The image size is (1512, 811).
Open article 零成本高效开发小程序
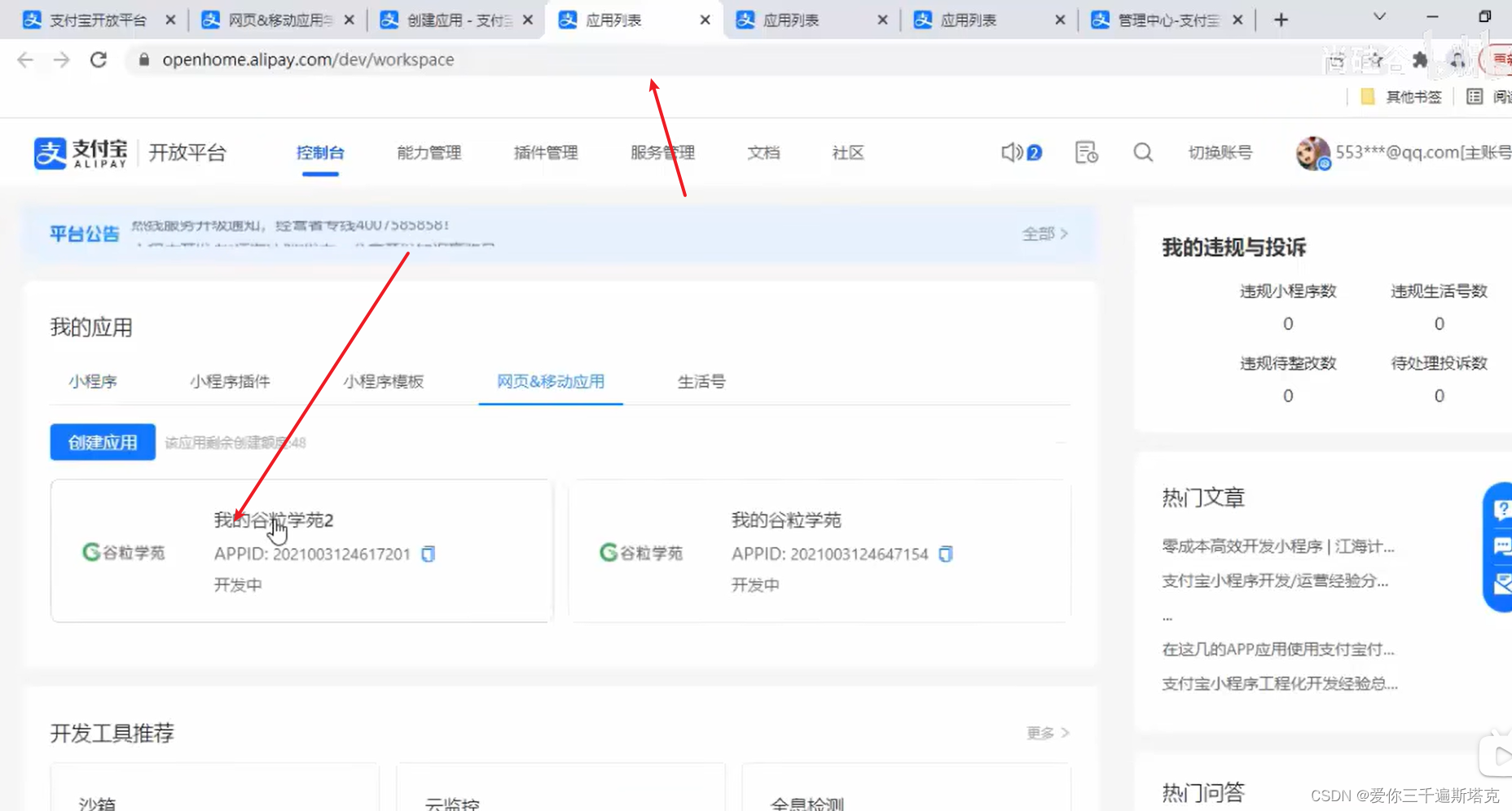point(1278,546)
